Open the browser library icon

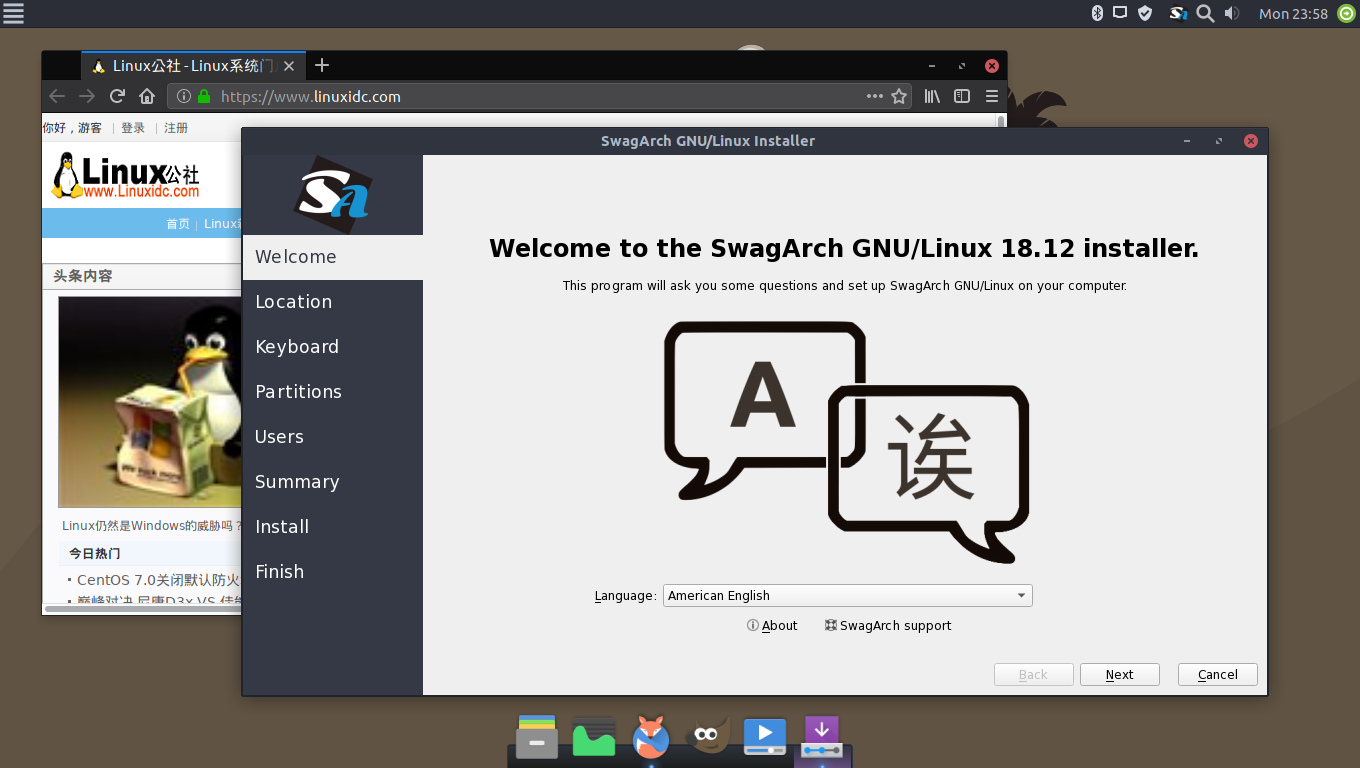(932, 96)
